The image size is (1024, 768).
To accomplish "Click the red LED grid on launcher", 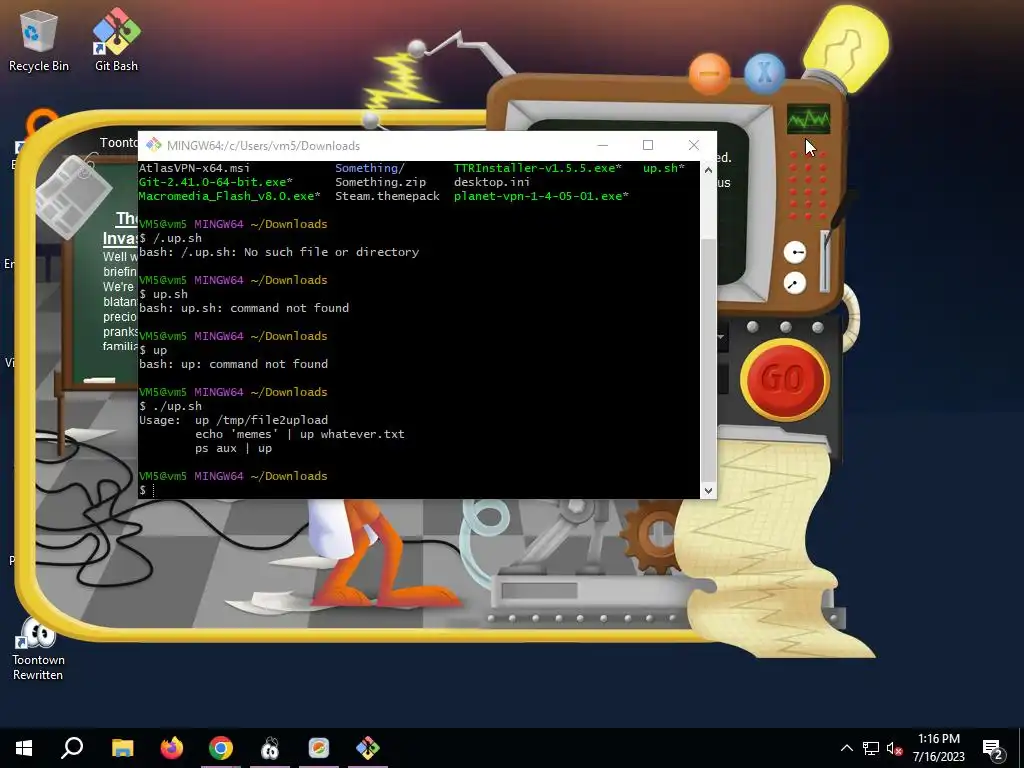I will (808, 185).
